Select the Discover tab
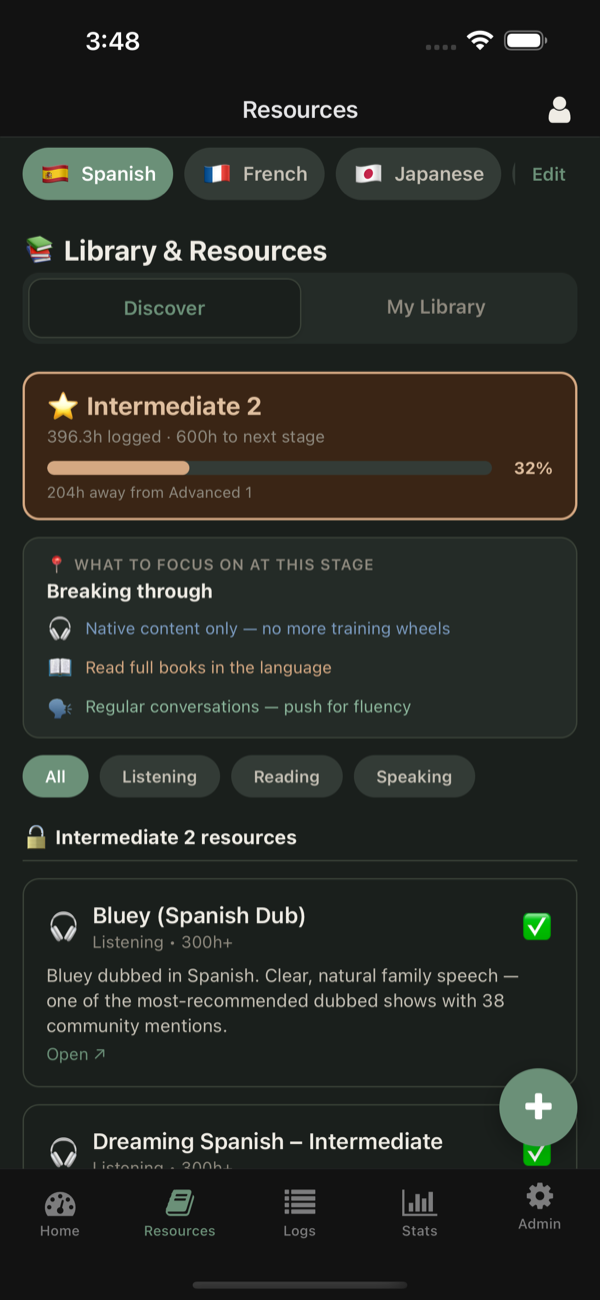 pyautogui.click(x=164, y=308)
